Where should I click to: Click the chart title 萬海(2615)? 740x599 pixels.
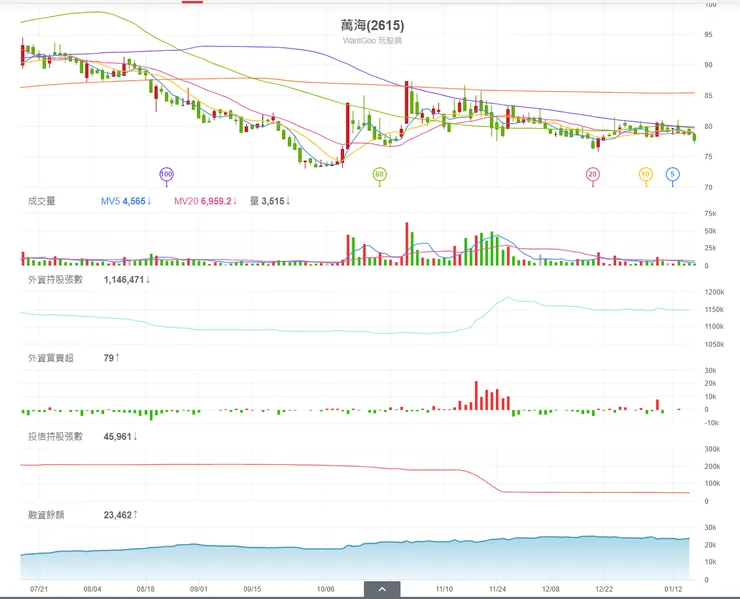[372, 25]
